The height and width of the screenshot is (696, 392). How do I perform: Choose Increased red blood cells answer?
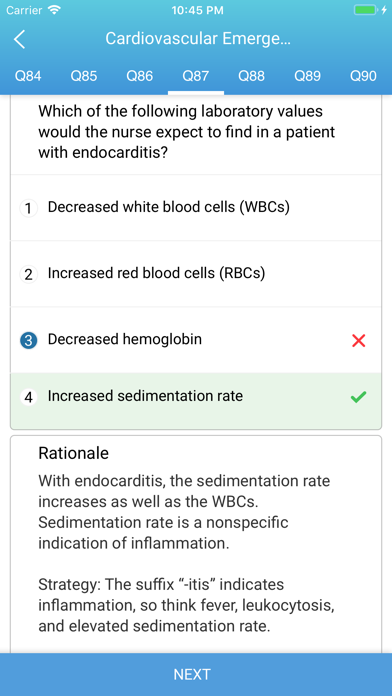click(x=196, y=274)
